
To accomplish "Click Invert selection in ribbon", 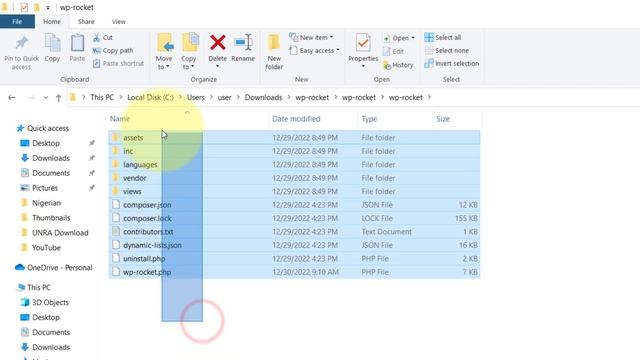I will tap(451, 64).
